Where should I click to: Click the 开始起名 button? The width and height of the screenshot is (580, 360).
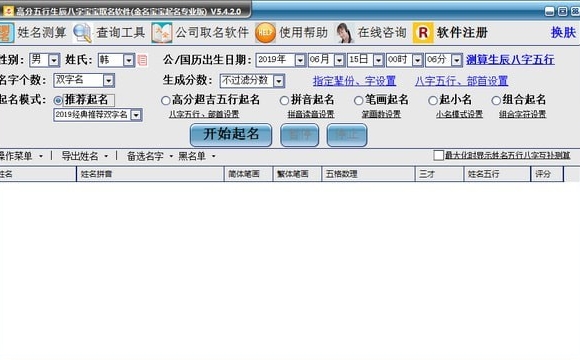(231, 135)
